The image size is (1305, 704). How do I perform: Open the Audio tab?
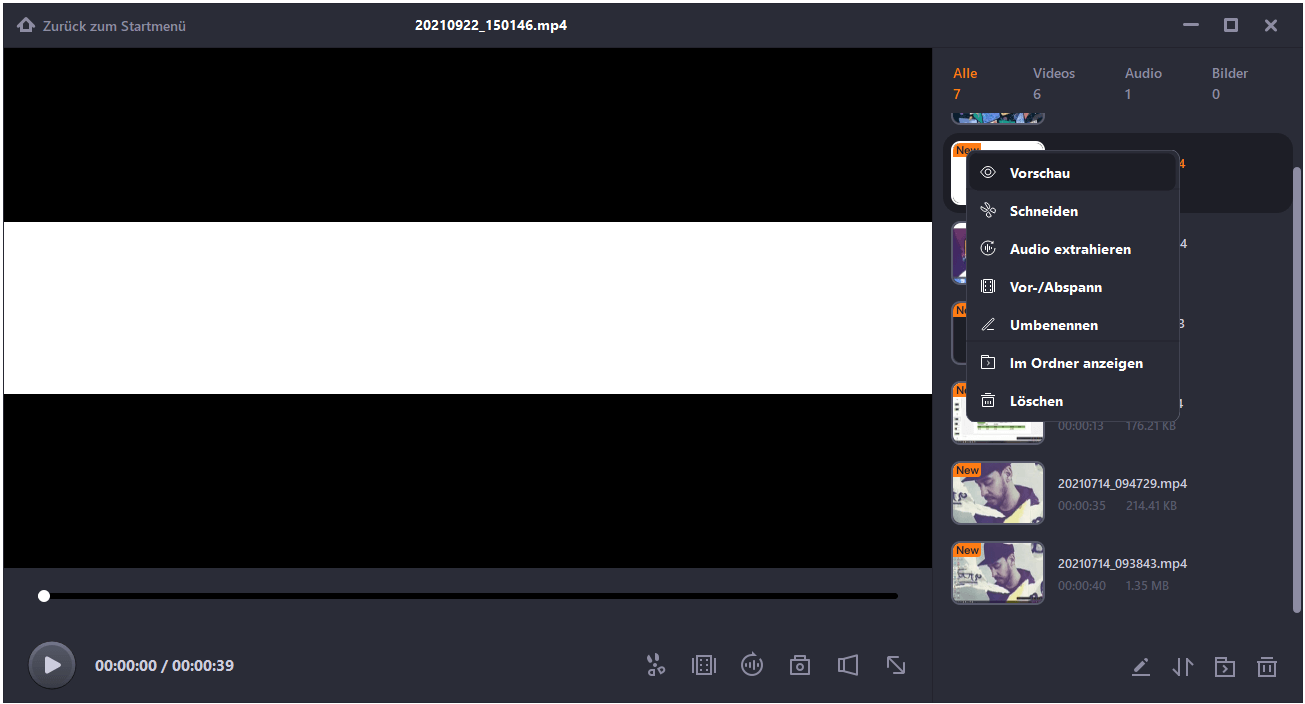pyautogui.click(x=1143, y=83)
